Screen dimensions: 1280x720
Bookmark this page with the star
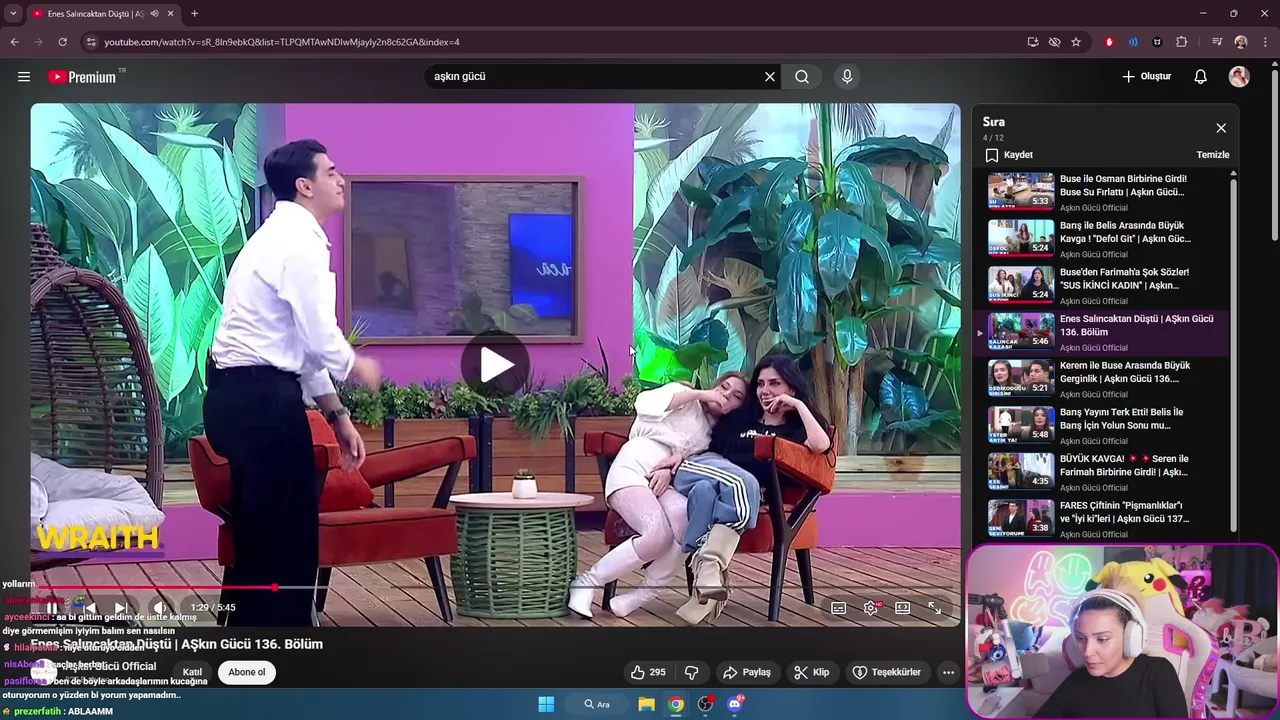pyautogui.click(x=1076, y=42)
